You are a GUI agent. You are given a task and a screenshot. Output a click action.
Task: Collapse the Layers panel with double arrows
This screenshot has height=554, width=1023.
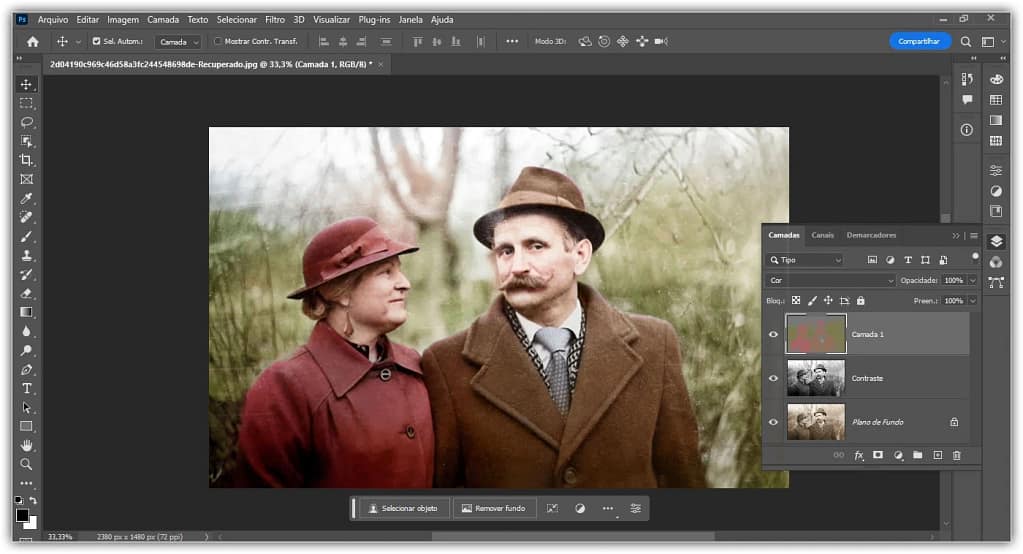pyautogui.click(x=956, y=236)
